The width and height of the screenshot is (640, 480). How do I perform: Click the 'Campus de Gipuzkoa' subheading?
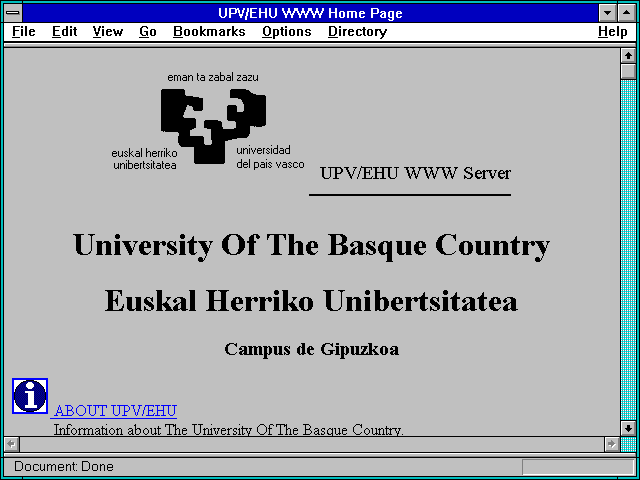coord(311,349)
